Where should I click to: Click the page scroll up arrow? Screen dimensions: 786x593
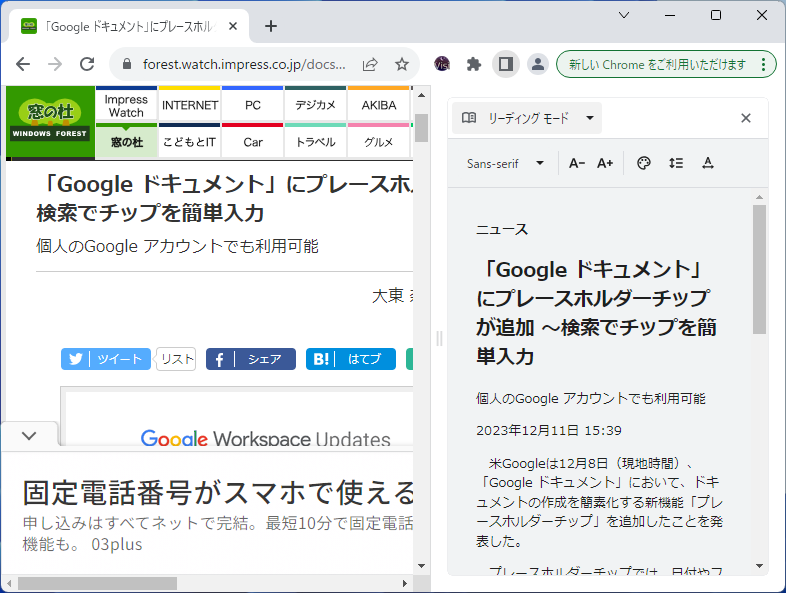(x=422, y=95)
